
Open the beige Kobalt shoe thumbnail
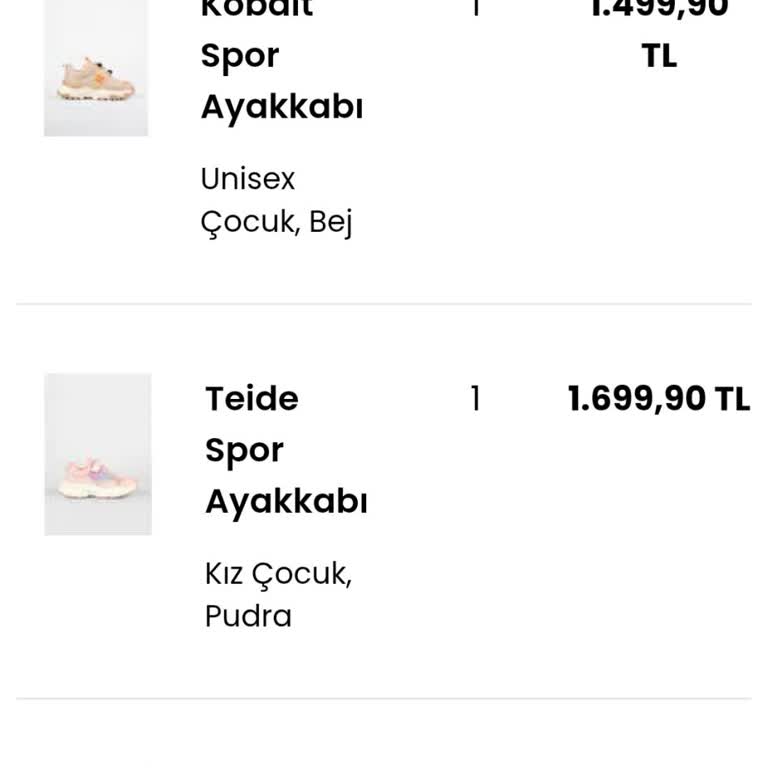coord(96,68)
